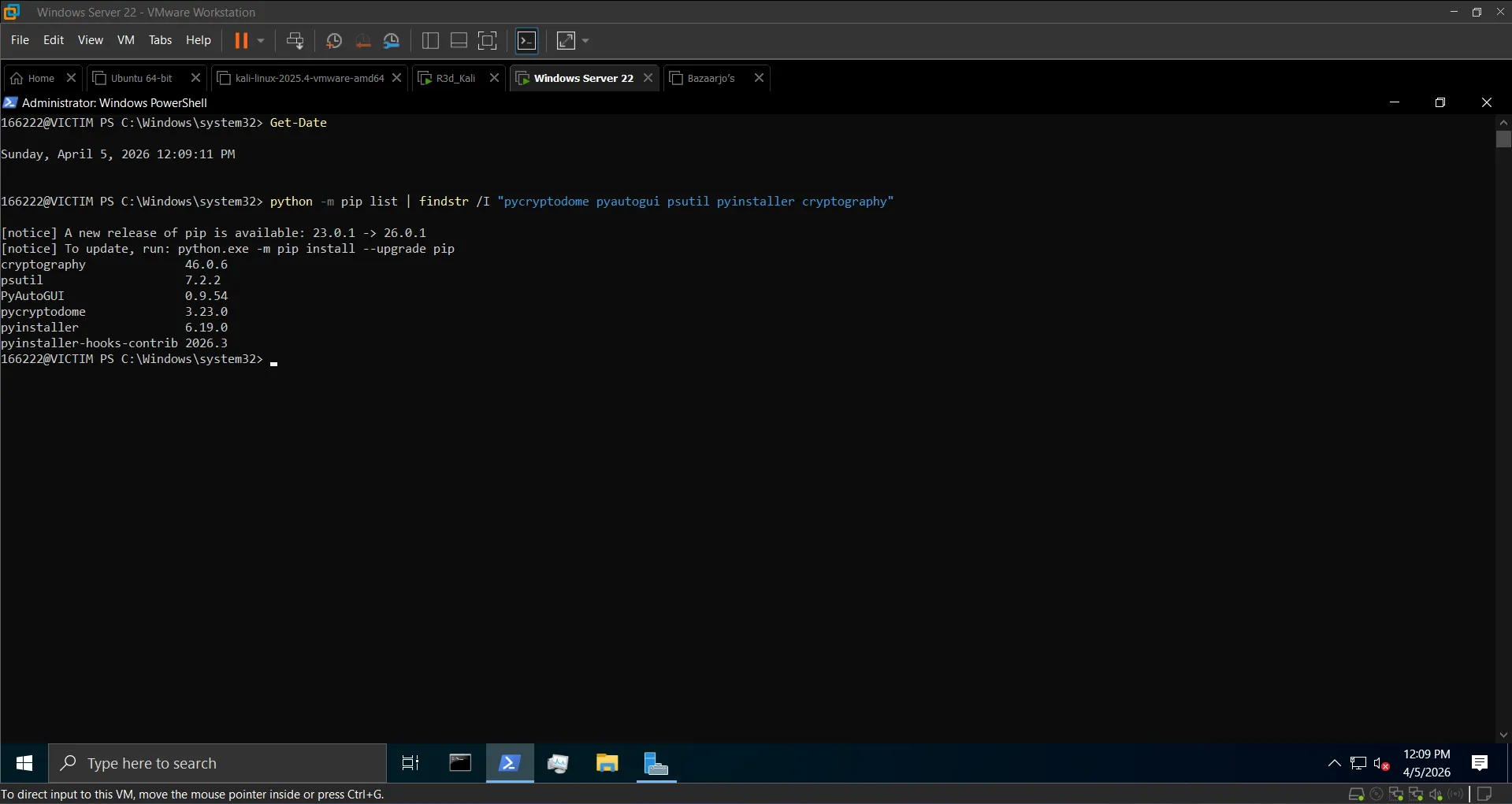This screenshot has width=1512, height=804.
Task: Click the second network adapter status icon
Action: 1416,794
